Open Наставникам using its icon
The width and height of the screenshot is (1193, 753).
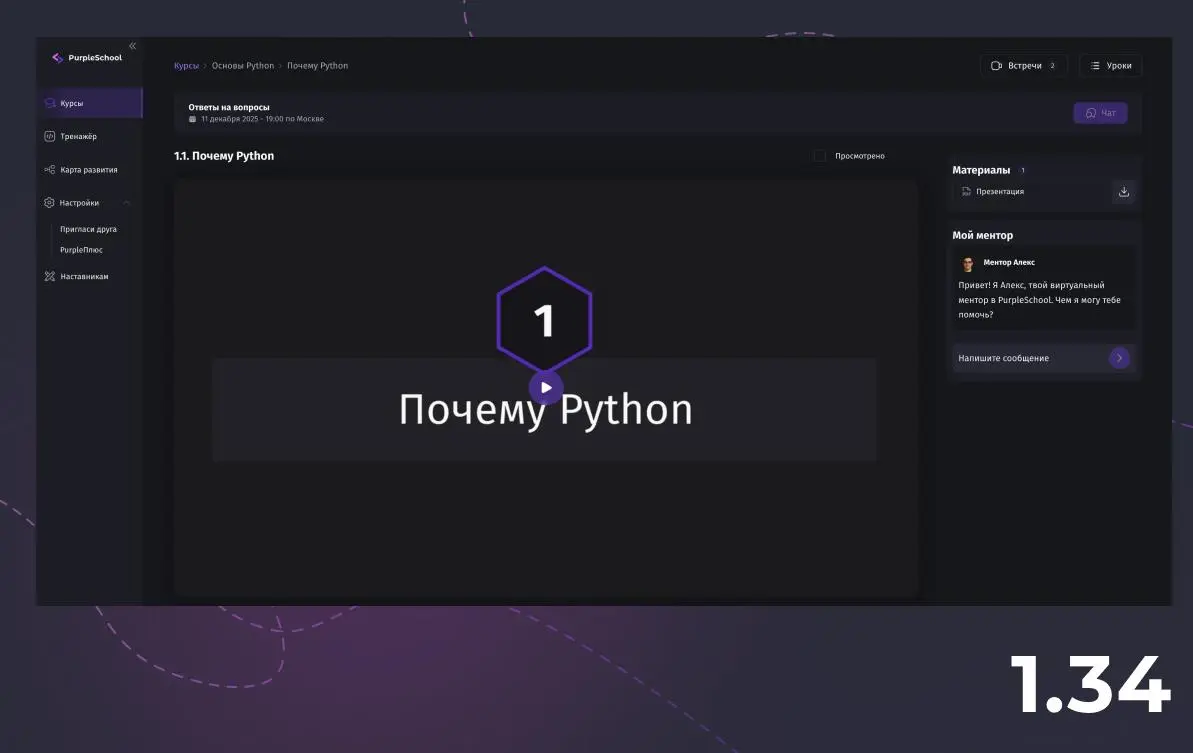[49, 276]
